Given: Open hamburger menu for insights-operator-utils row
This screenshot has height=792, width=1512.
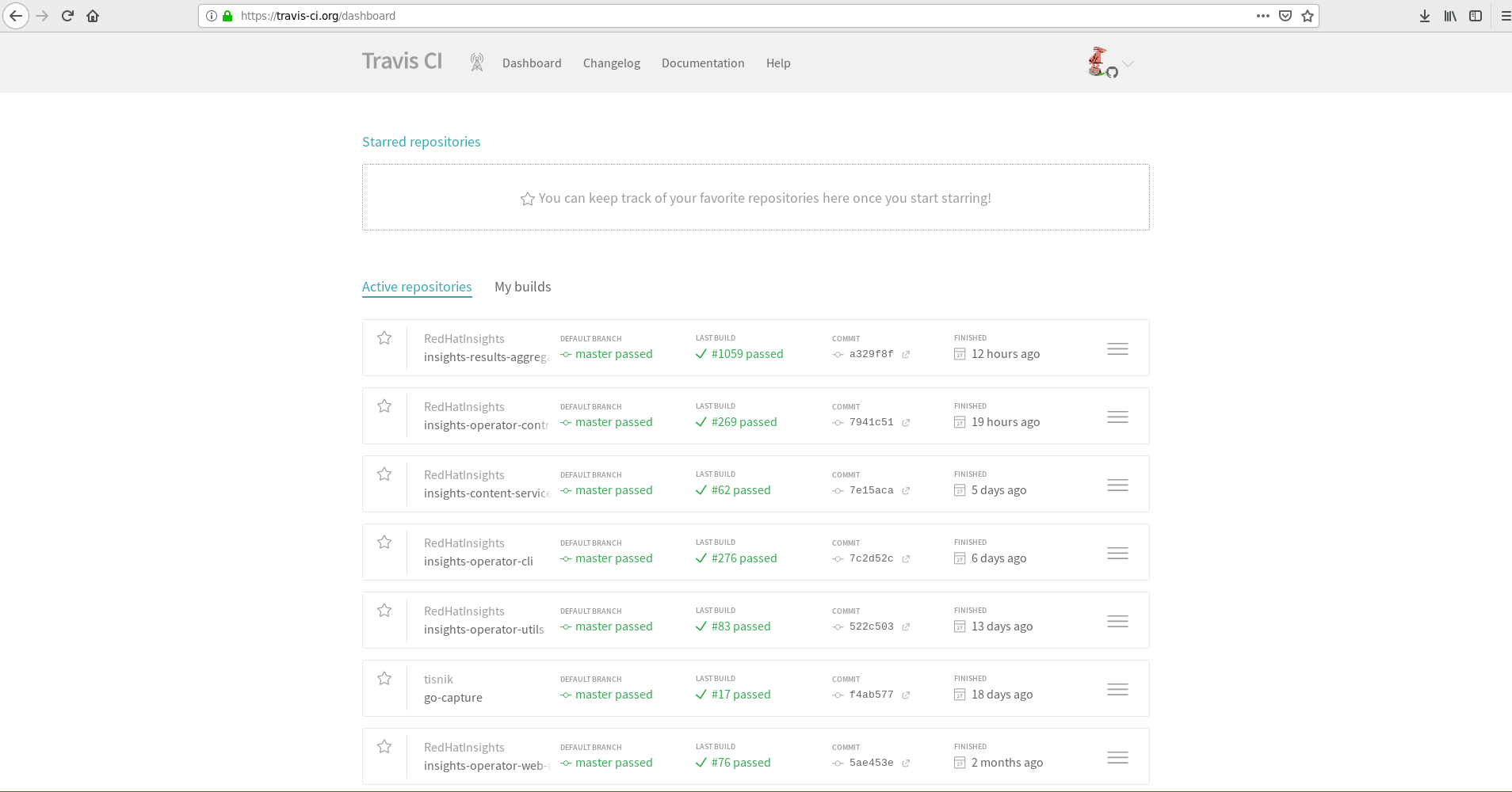Looking at the screenshot, I should [1117, 622].
